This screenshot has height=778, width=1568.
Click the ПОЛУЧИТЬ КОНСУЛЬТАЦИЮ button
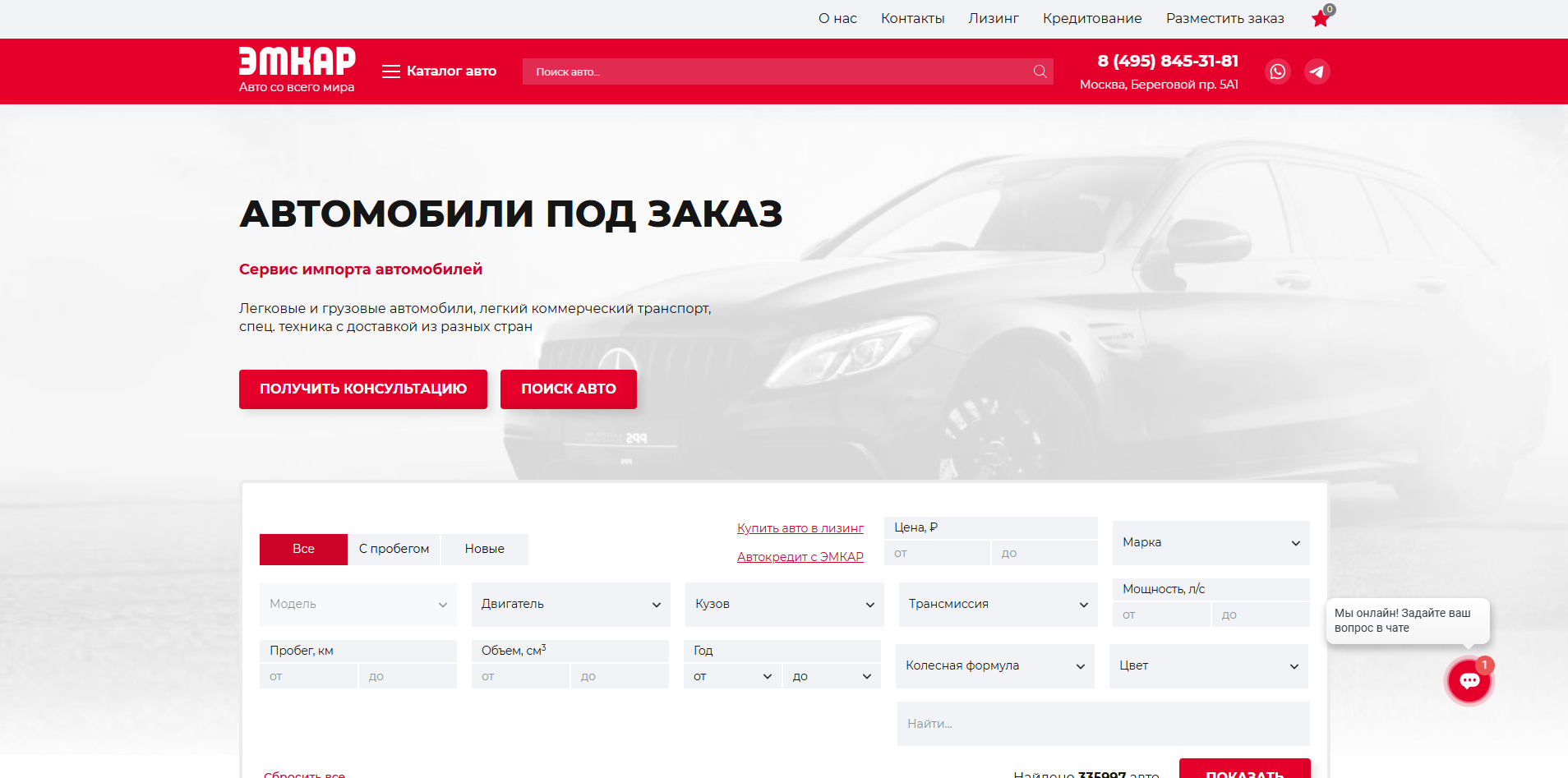(x=362, y=389)
